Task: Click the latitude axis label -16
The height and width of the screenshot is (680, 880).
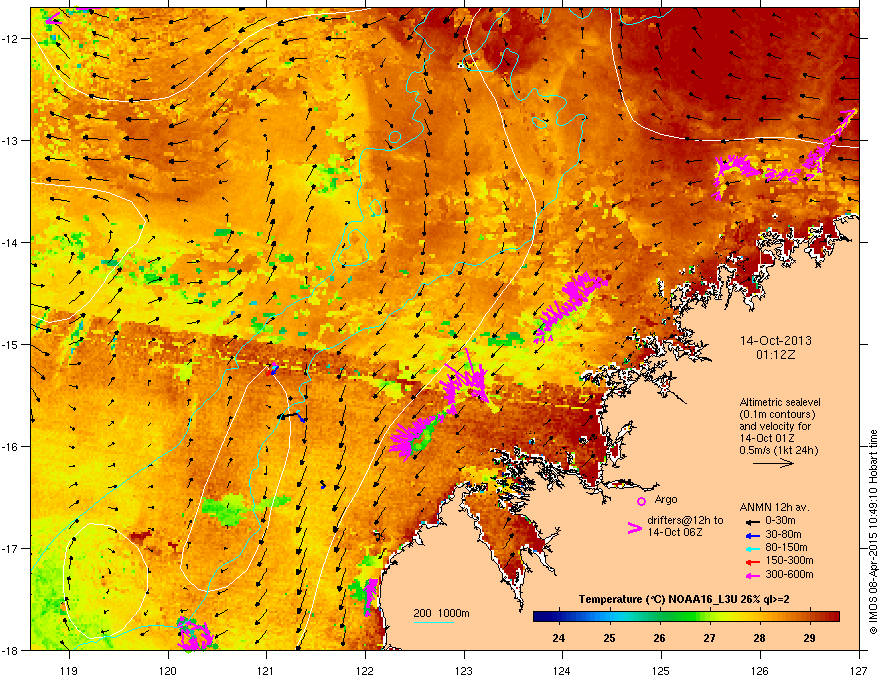Action: [x=11, y=447]
